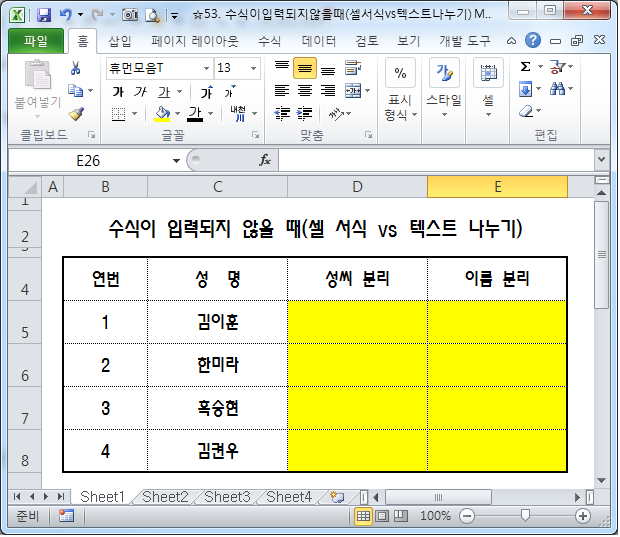Toggle Bold 가 formatting
620x537 pixels.
point(118,92)
